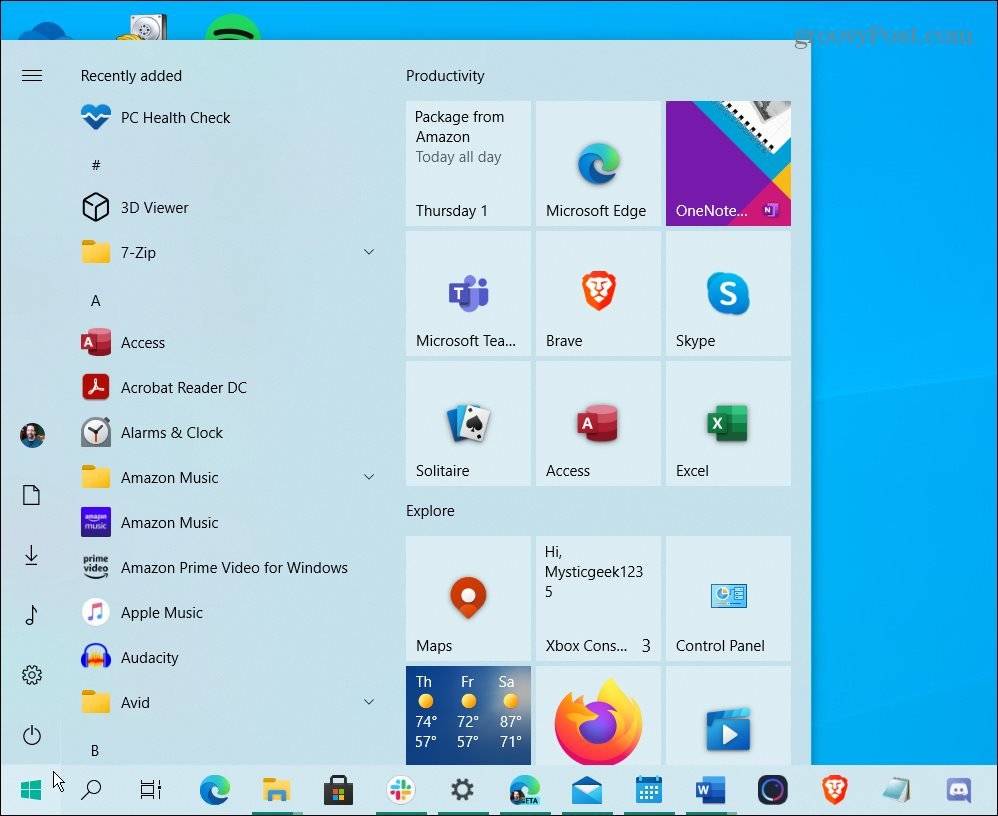Expand the 7-Zip folder chevron
This screenshot has width=998, height=816.
click(x=369, y=252)
